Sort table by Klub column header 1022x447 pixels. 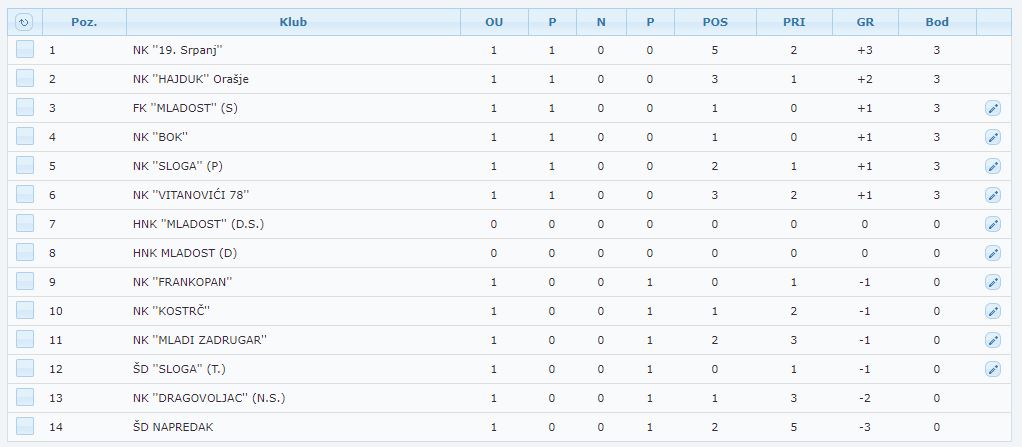click(x=293, y=22)
